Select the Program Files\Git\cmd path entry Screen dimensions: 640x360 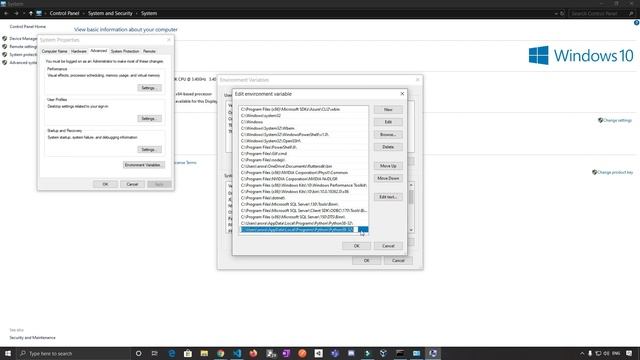pos(304,154)
